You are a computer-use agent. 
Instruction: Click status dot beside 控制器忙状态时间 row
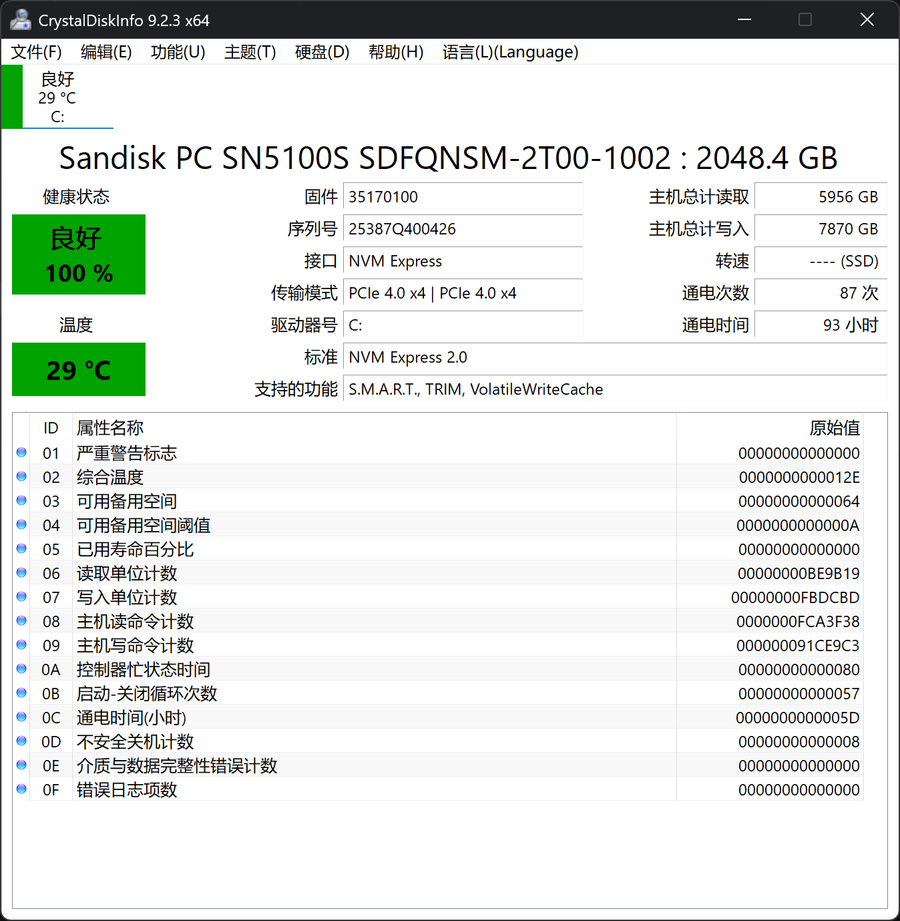(22, 669)
